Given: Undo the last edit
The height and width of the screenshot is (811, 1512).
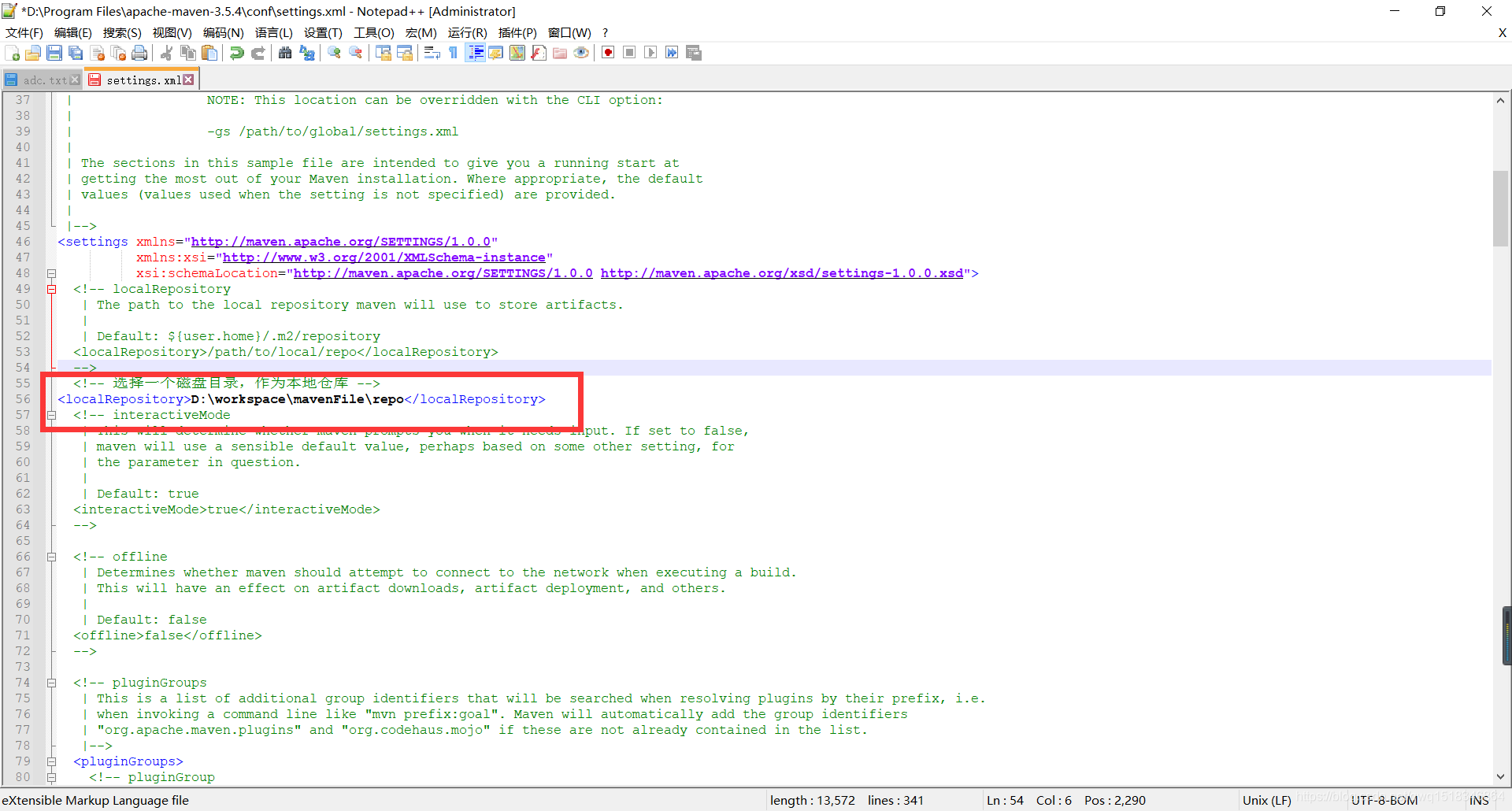Looking at the screenshot, I should click(236, 53).
